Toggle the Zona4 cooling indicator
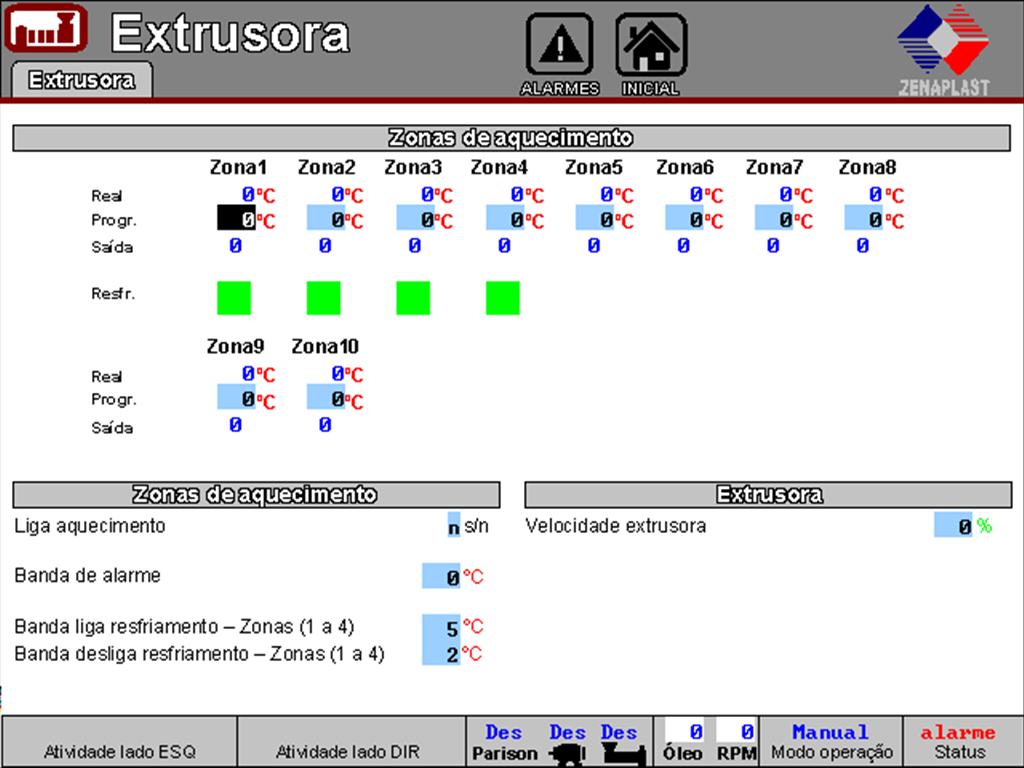The height and width of the screenshot is (768, 1024). 503,298
